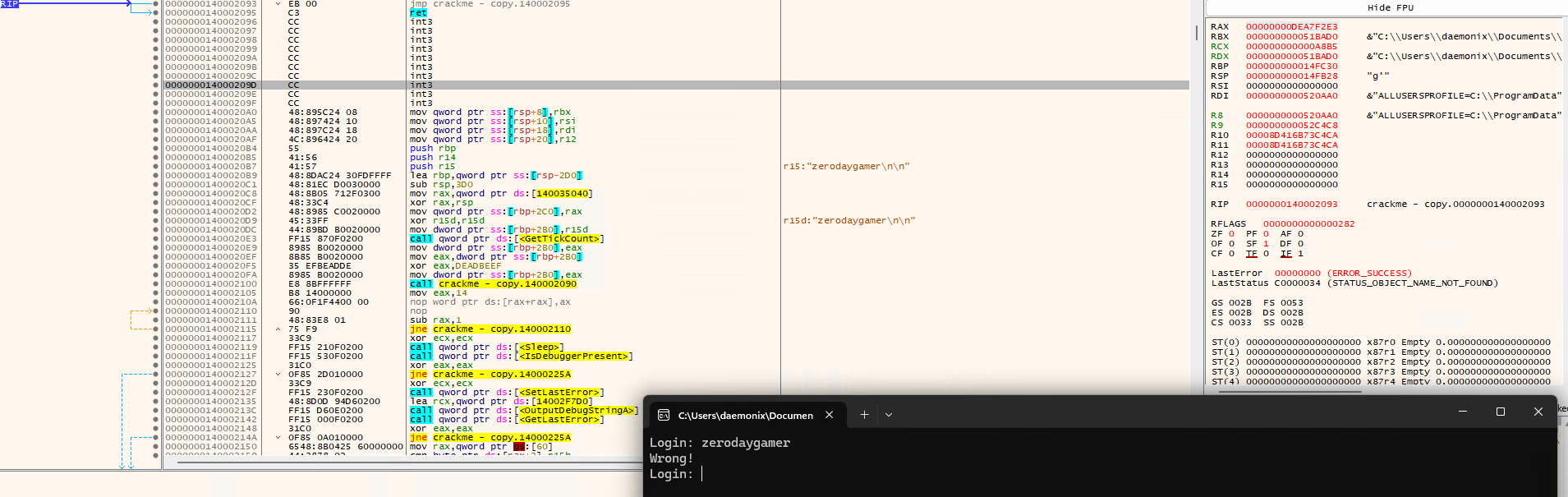Click the Hide FPU button in registers panel
The height and width of the screenshot is (497, 1568).
point(1390,7)
